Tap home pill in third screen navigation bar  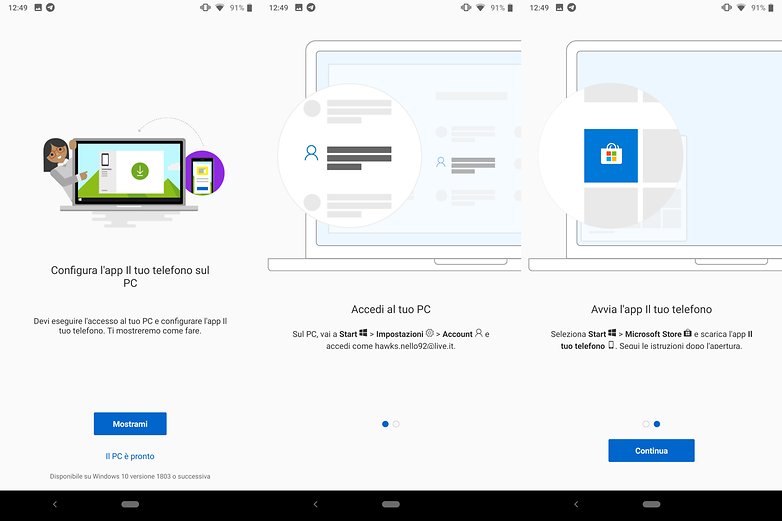point(651,505)
